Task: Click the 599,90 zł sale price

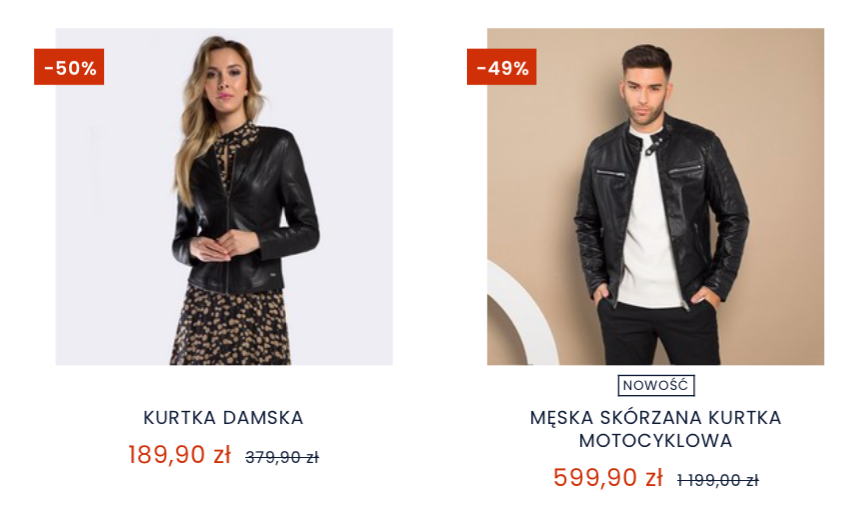Action: click(x=607, y=478)
